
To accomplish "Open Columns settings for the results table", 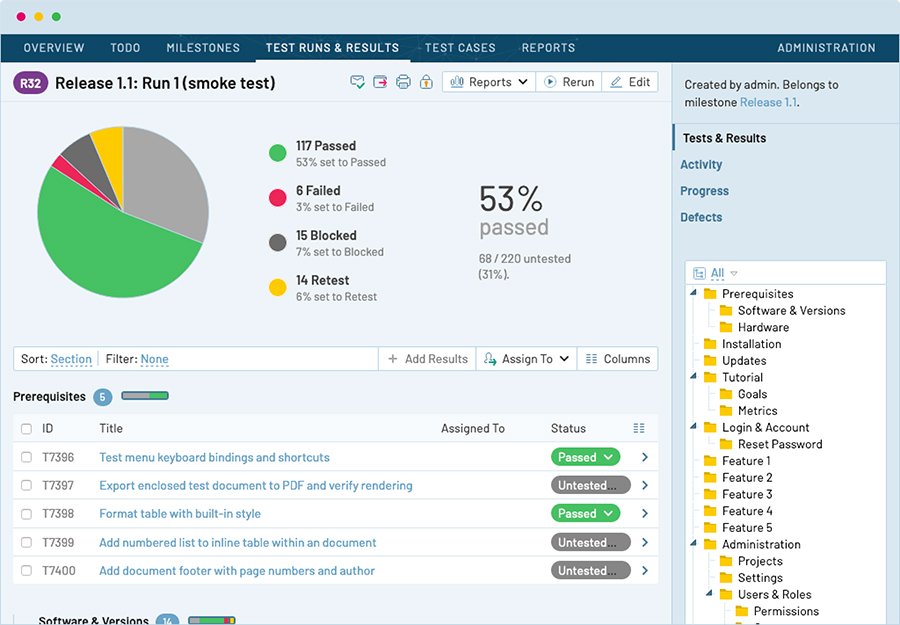I will 617,358.
